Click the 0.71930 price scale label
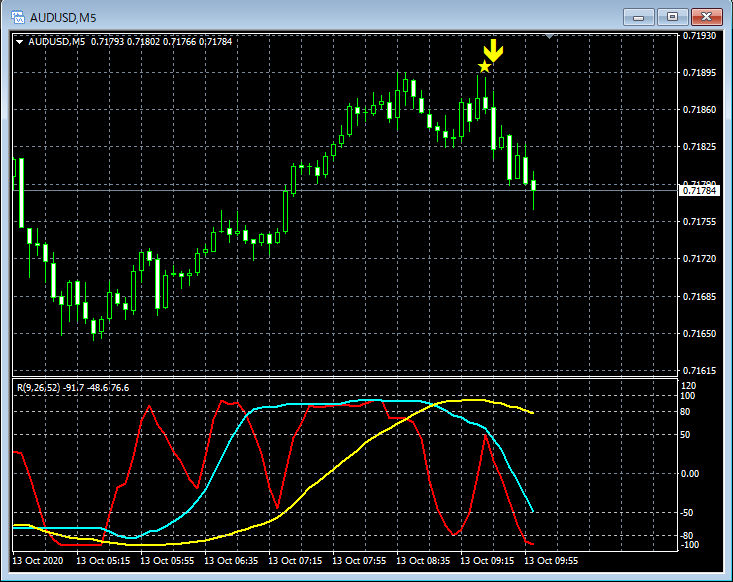733x582 pixels. coord(699,36)
